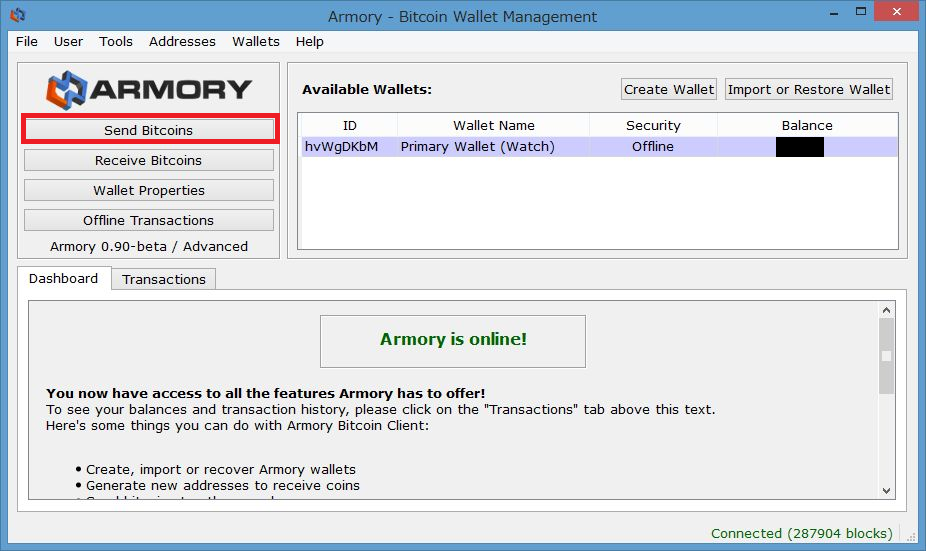Click the Create Wallet button

point(669,89)
